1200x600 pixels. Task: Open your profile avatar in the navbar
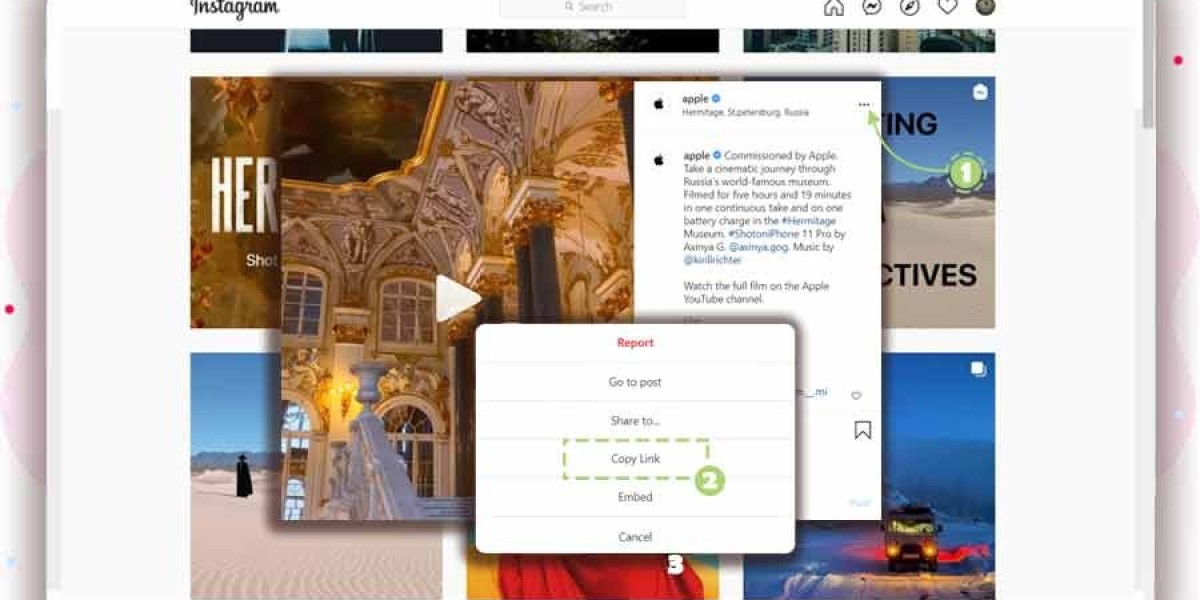click(x=984, y=7)
